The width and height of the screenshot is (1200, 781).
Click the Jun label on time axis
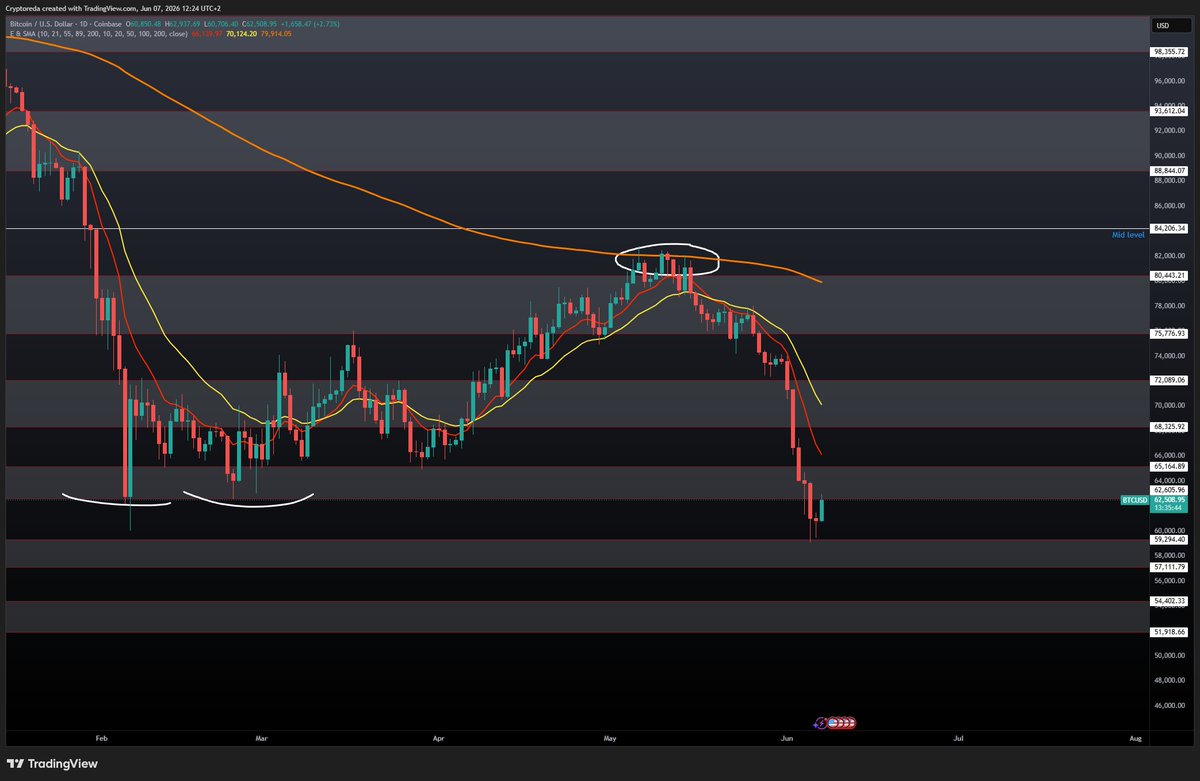click(787, 739)
